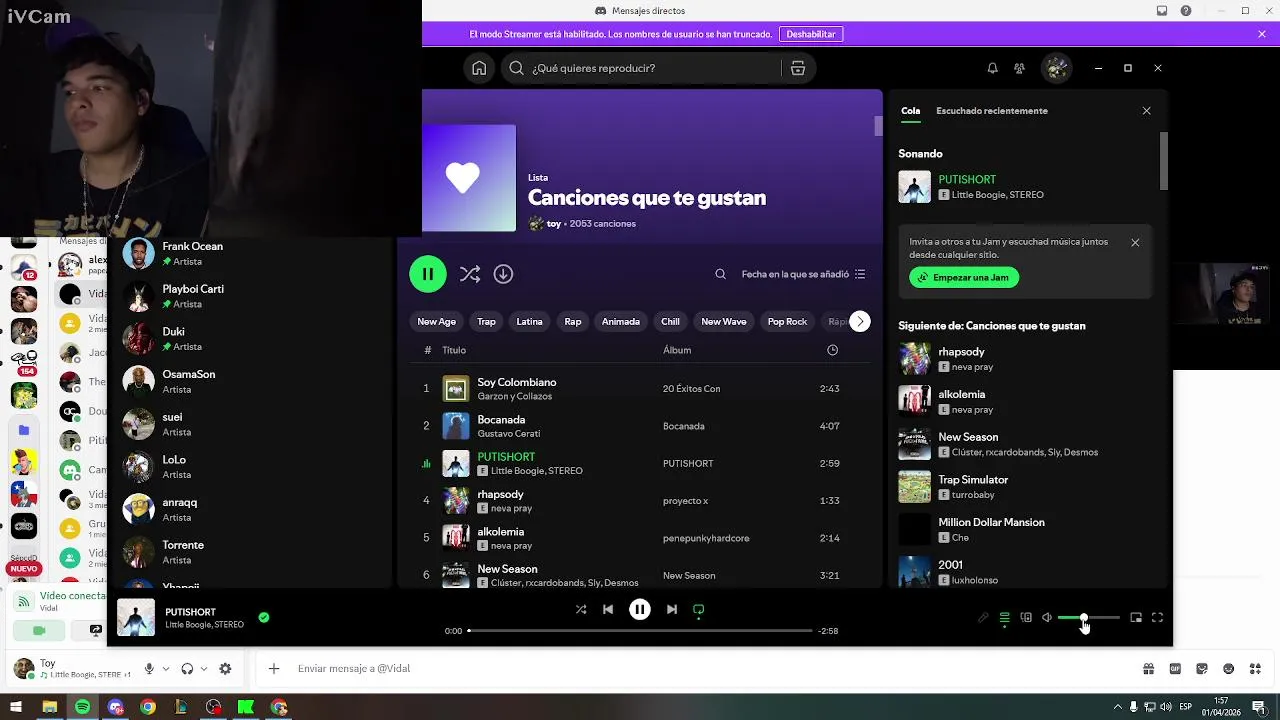Enter Spotify full screen mode
This screenshot has height=720, width=1280.
click(1157, 618)
